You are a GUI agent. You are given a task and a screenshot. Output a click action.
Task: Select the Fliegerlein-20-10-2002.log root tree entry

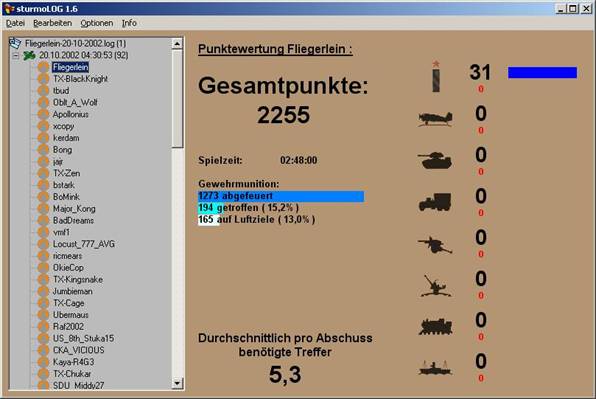(75, 43)
